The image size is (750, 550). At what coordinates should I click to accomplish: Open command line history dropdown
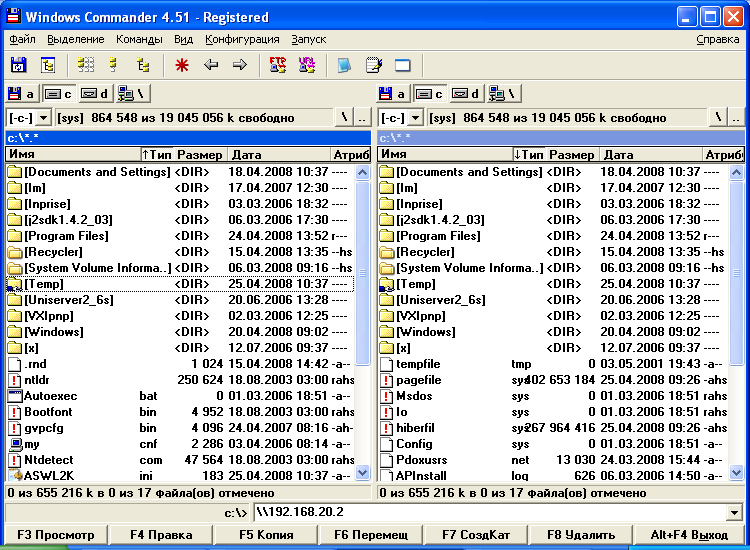[x=734, y=513]
